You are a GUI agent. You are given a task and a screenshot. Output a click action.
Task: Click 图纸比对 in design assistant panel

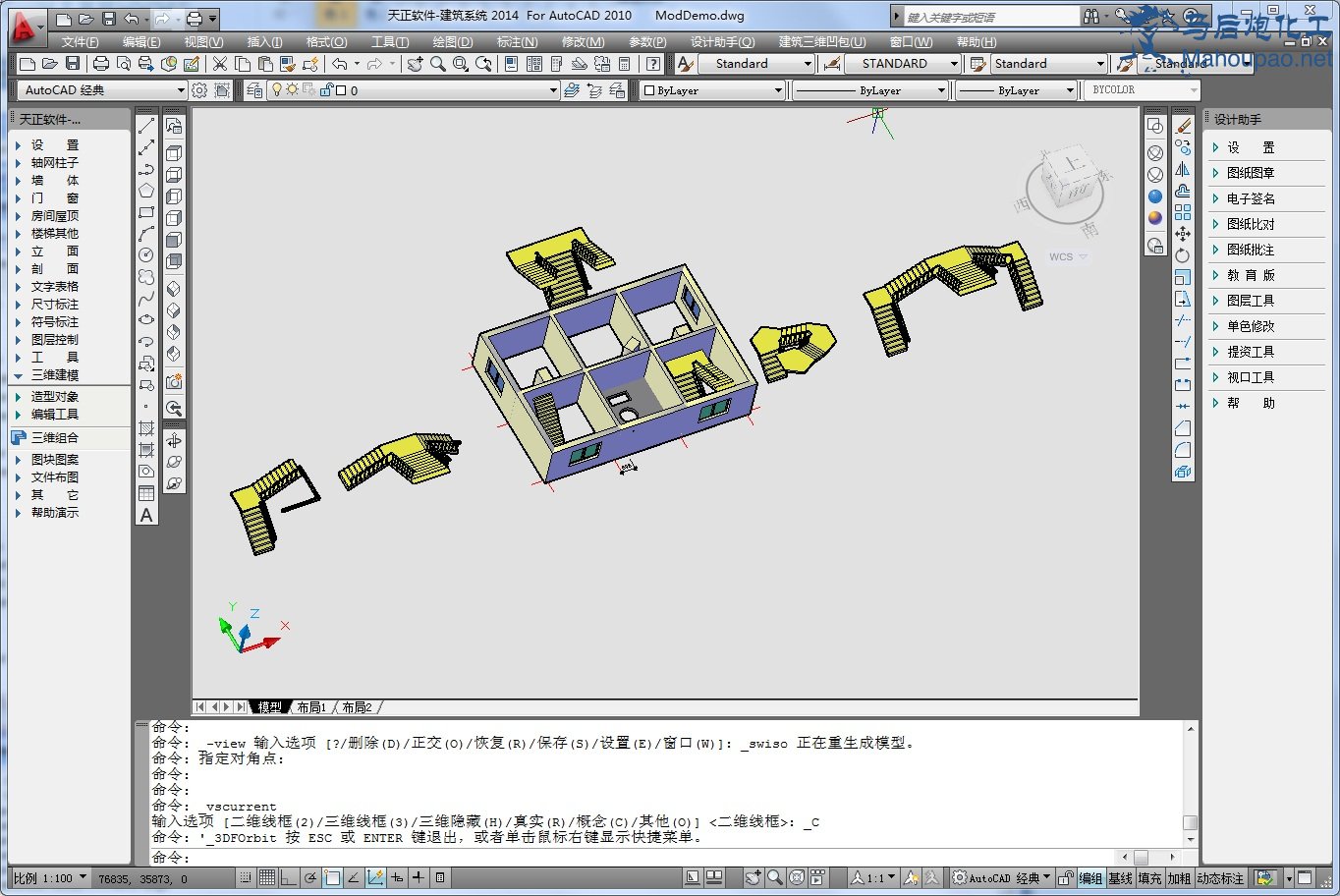coord(1251,224)
